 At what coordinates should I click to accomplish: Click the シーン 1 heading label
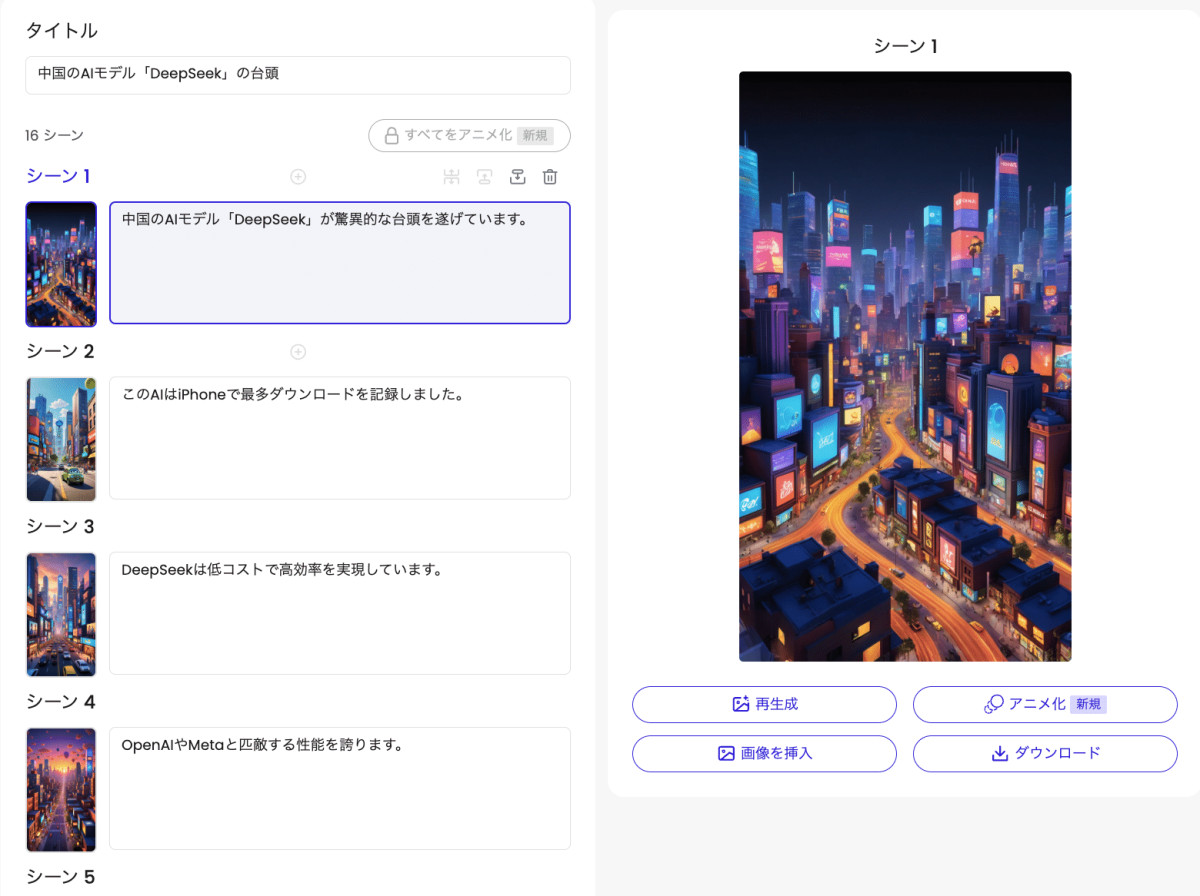coord(58,176)
